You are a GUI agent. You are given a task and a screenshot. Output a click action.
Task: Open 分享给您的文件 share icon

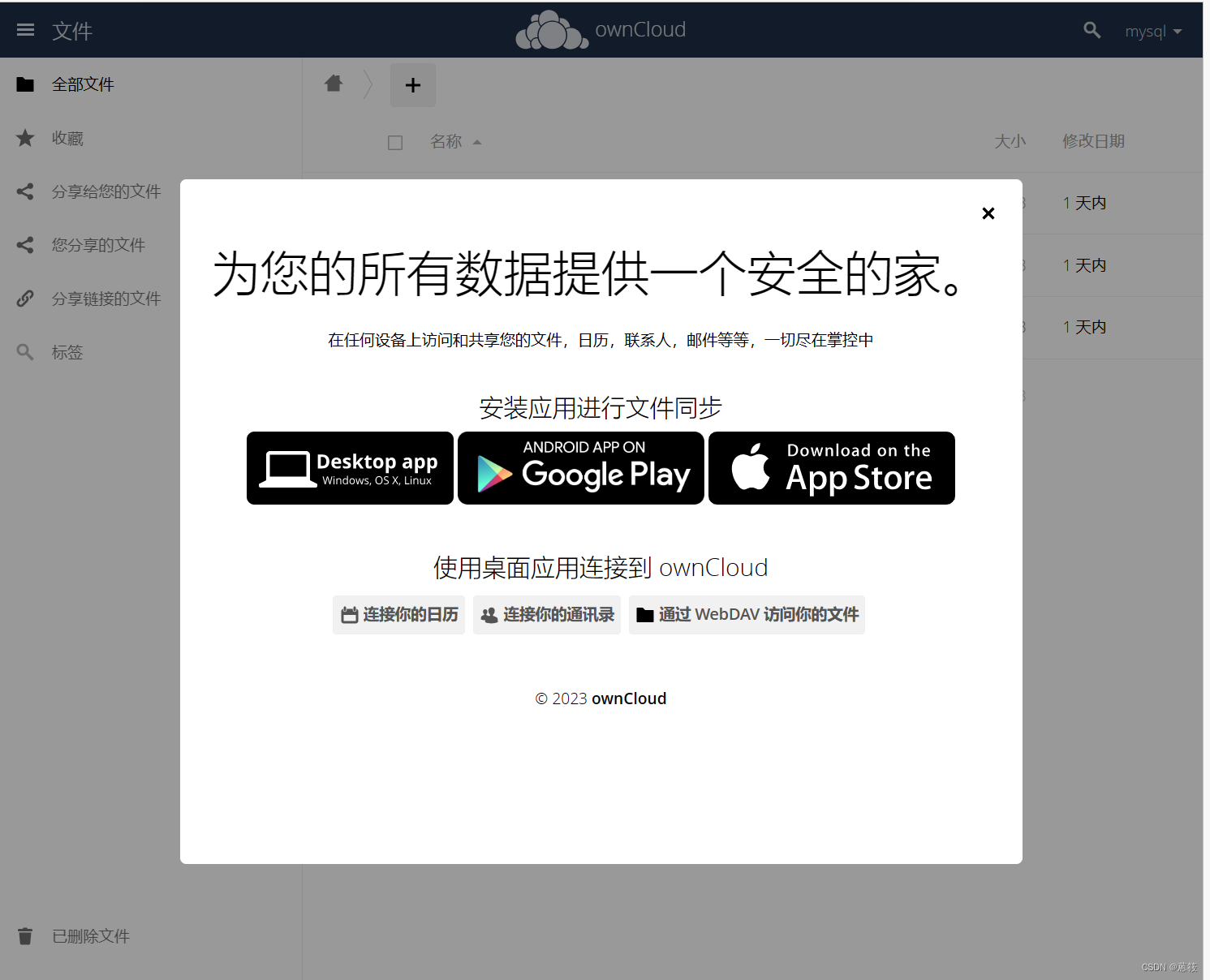tap(24, 191)
